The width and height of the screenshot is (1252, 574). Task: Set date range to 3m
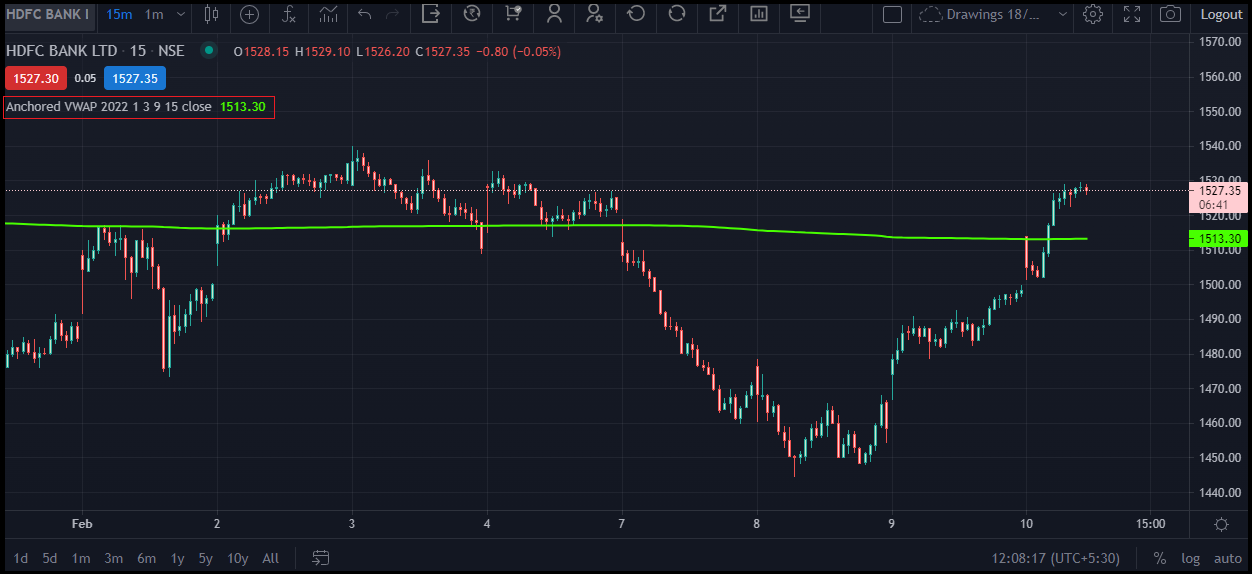pyautogui.click(x=113, y=558)
